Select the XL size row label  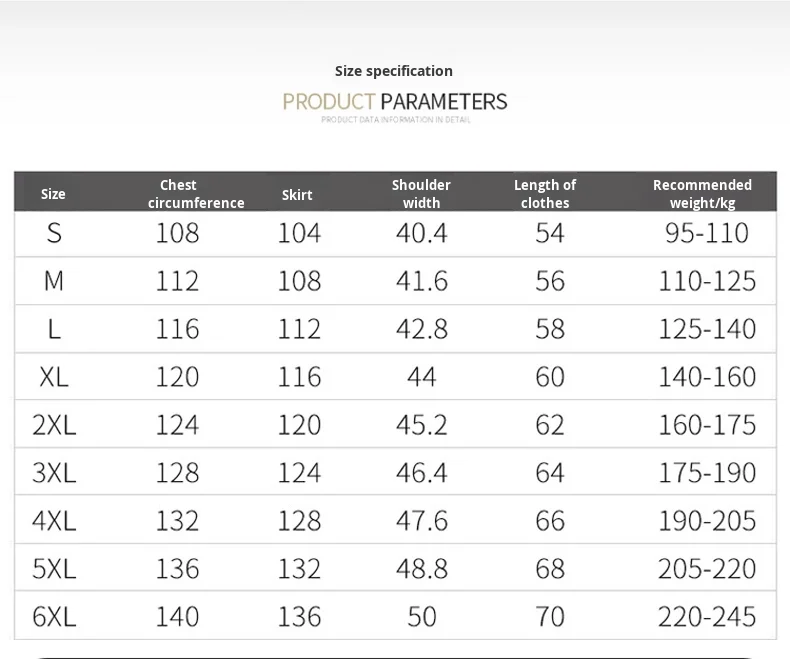click(x=54, y=377)
